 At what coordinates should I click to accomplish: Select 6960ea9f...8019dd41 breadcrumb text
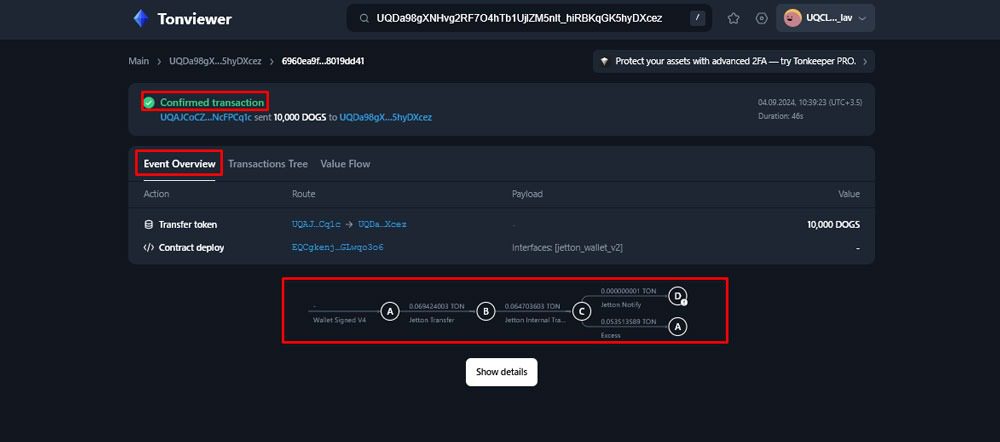[x=323, y=61]
